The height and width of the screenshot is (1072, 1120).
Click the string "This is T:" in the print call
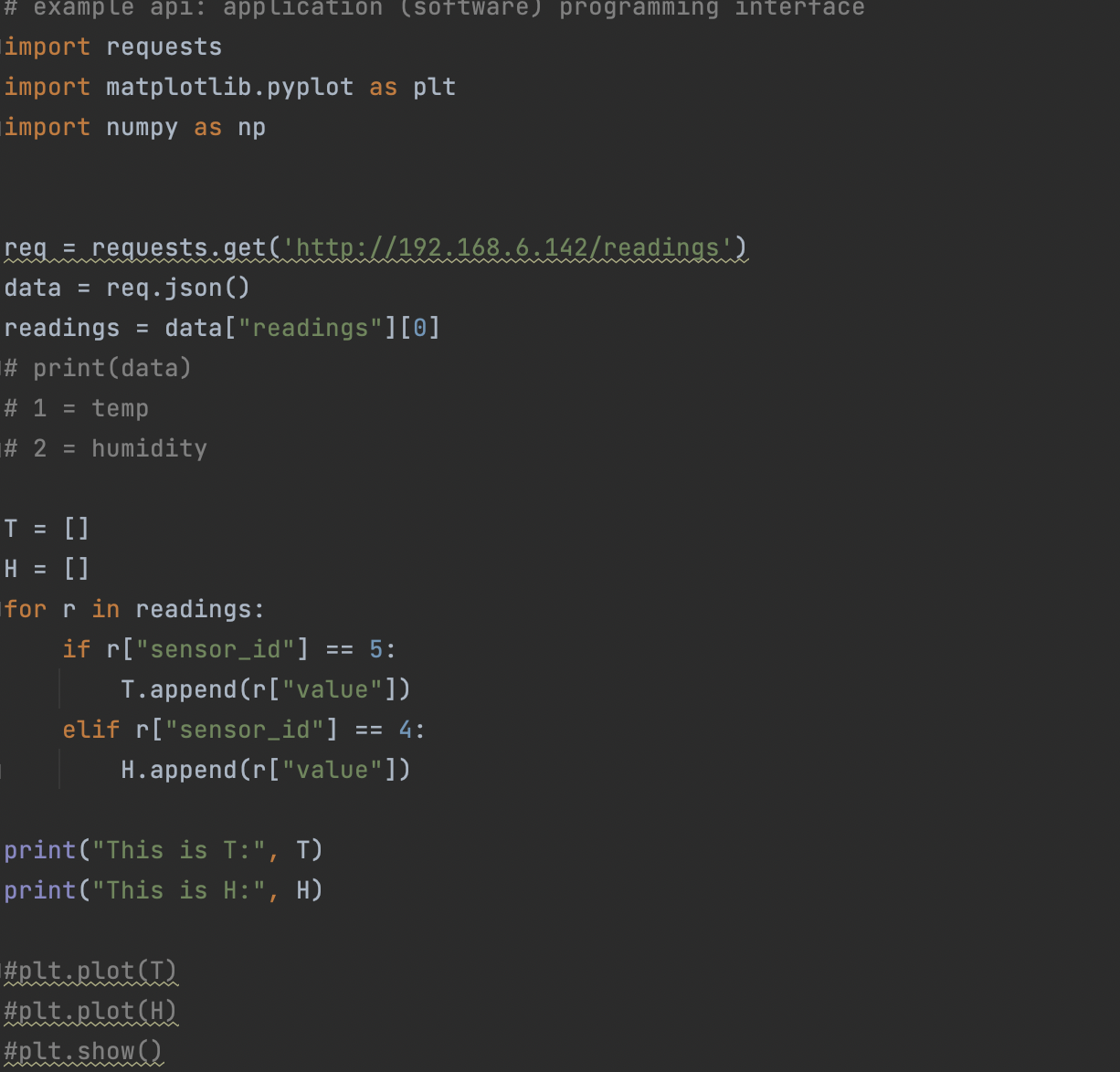(x=179, y=850)
